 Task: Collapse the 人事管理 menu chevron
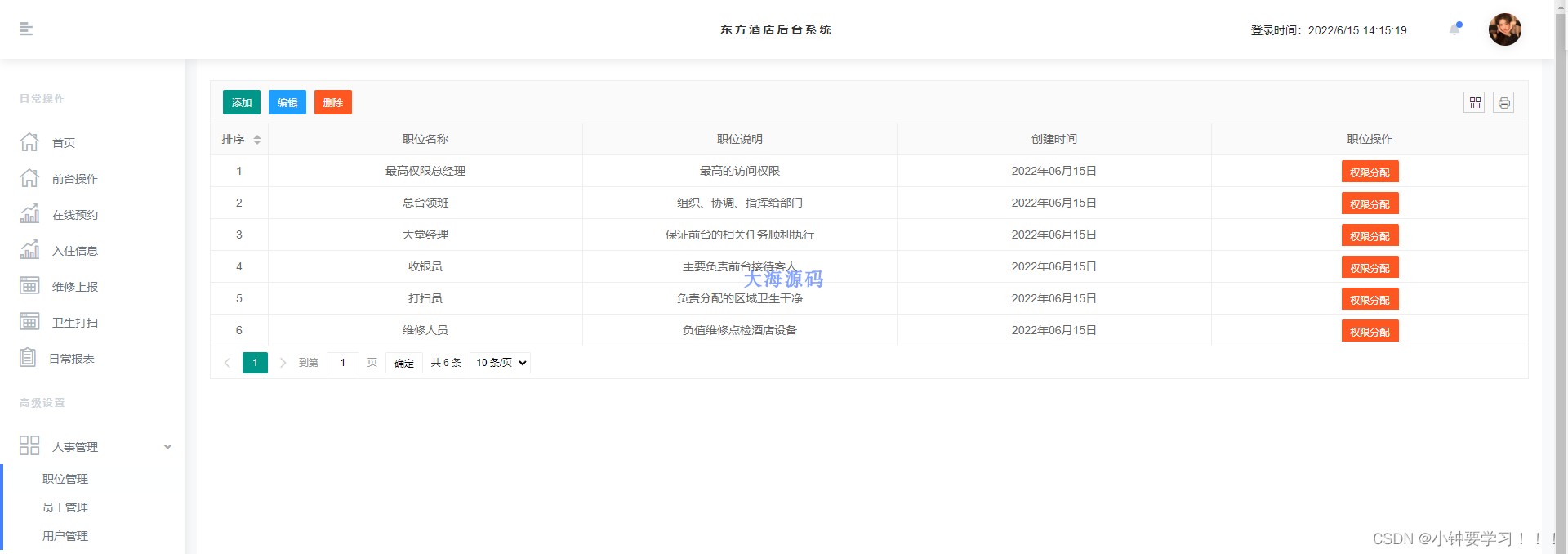pos(167,447)
